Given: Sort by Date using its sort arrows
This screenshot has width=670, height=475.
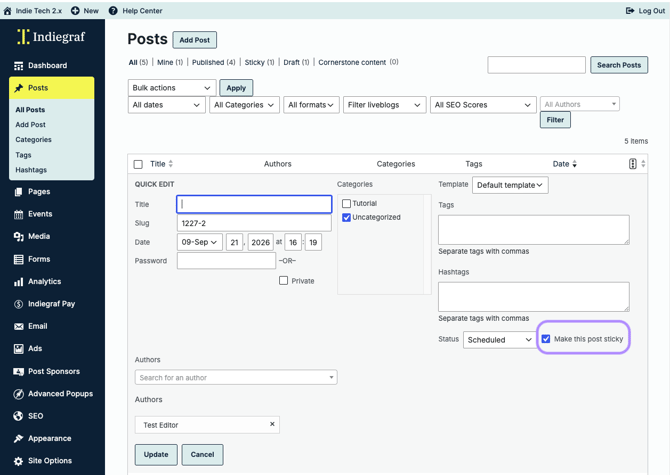Looking at the screenshot, I should (574, 164).
